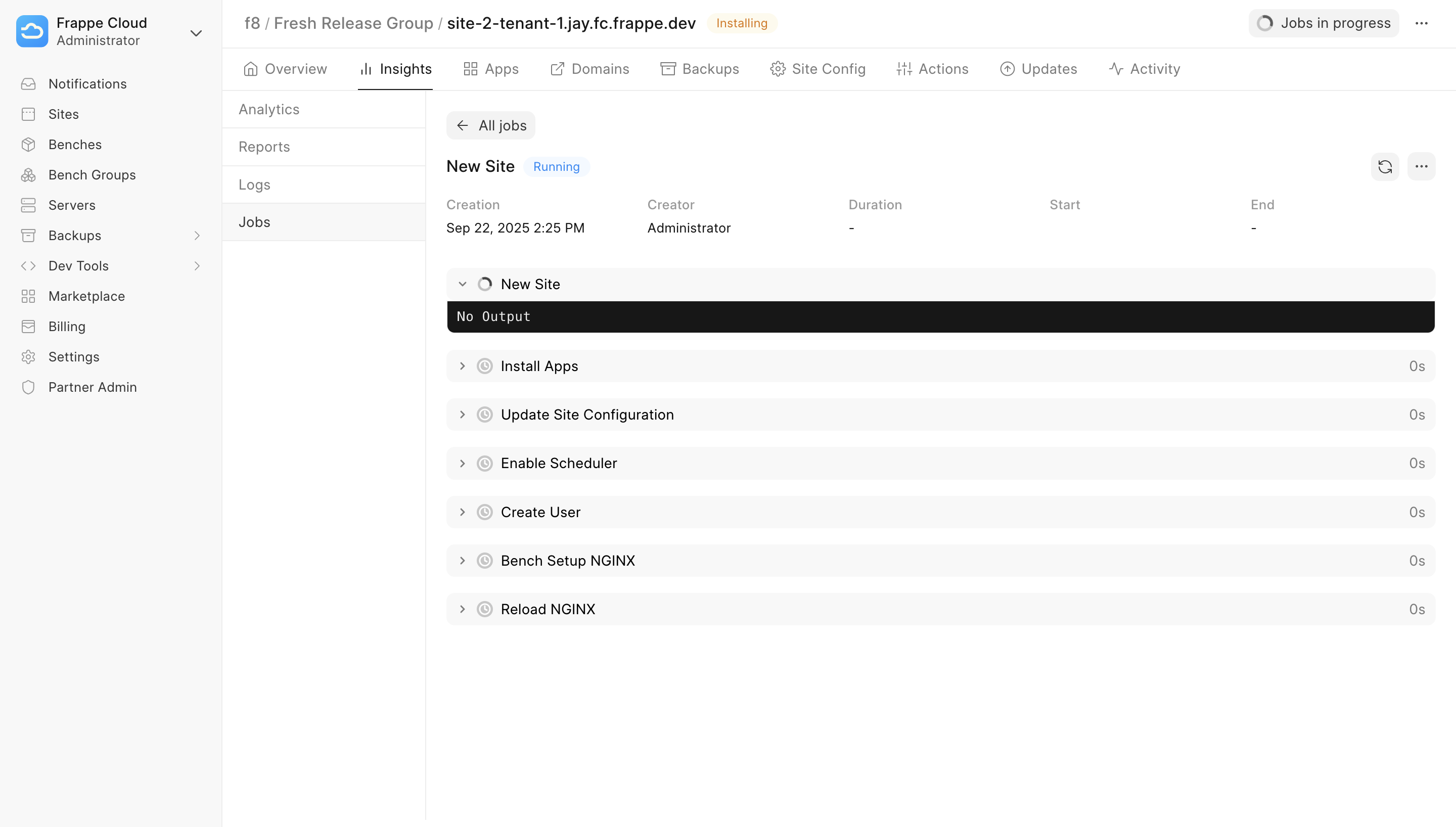Click the back arrow on All jobs button
Screen dimensions: 1456x827
462,125
